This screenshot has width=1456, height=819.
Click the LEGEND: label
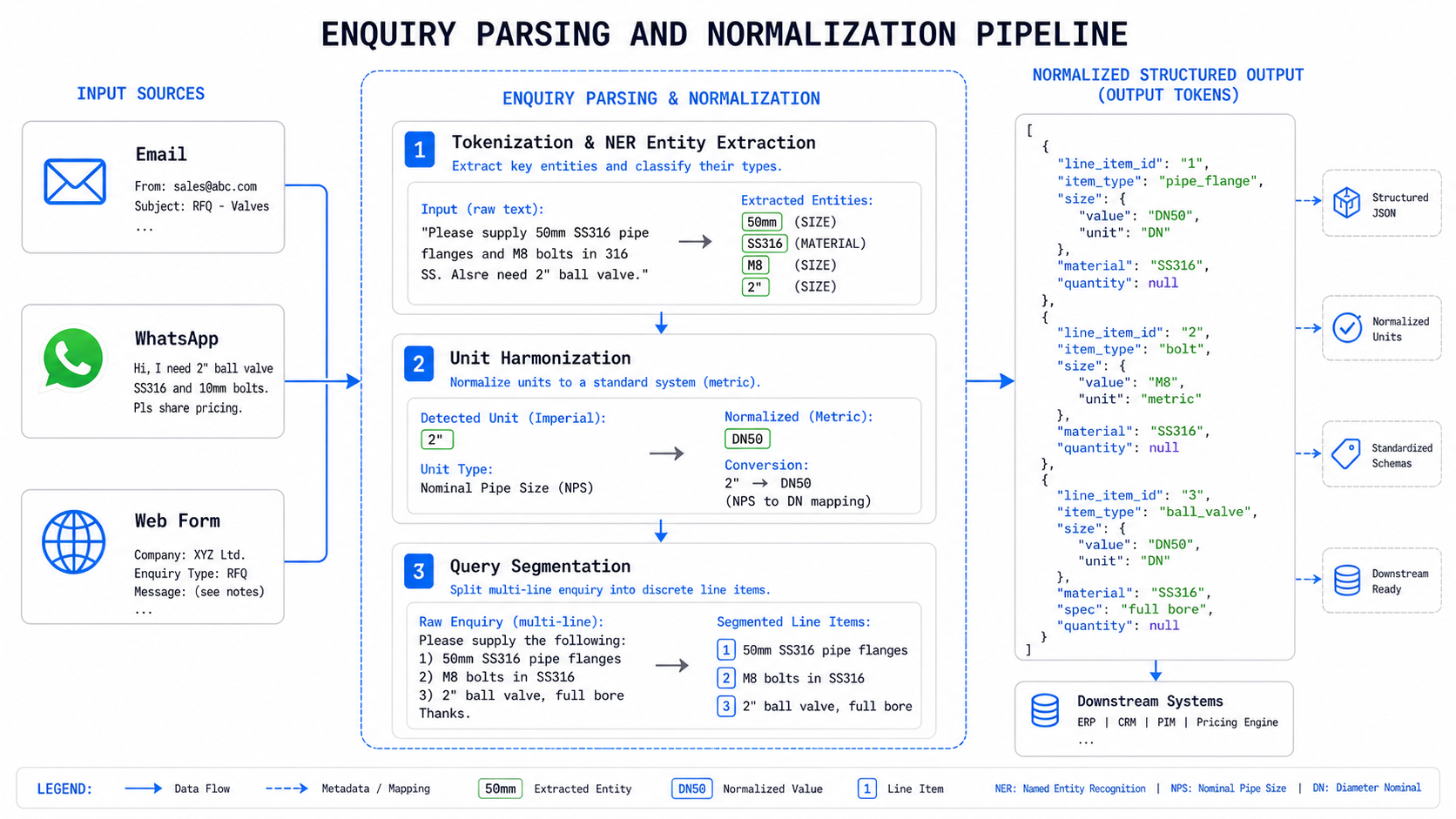point(64,789)
